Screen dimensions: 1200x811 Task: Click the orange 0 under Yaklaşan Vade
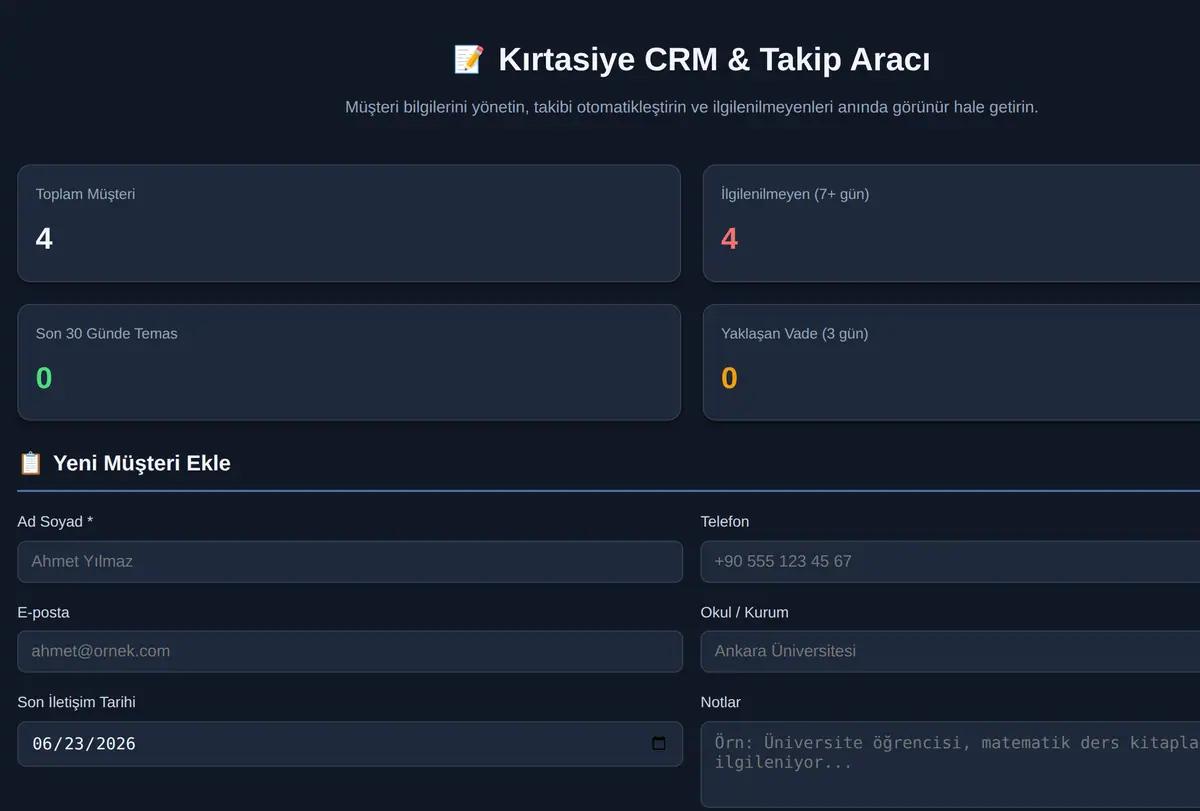[730, 378]
